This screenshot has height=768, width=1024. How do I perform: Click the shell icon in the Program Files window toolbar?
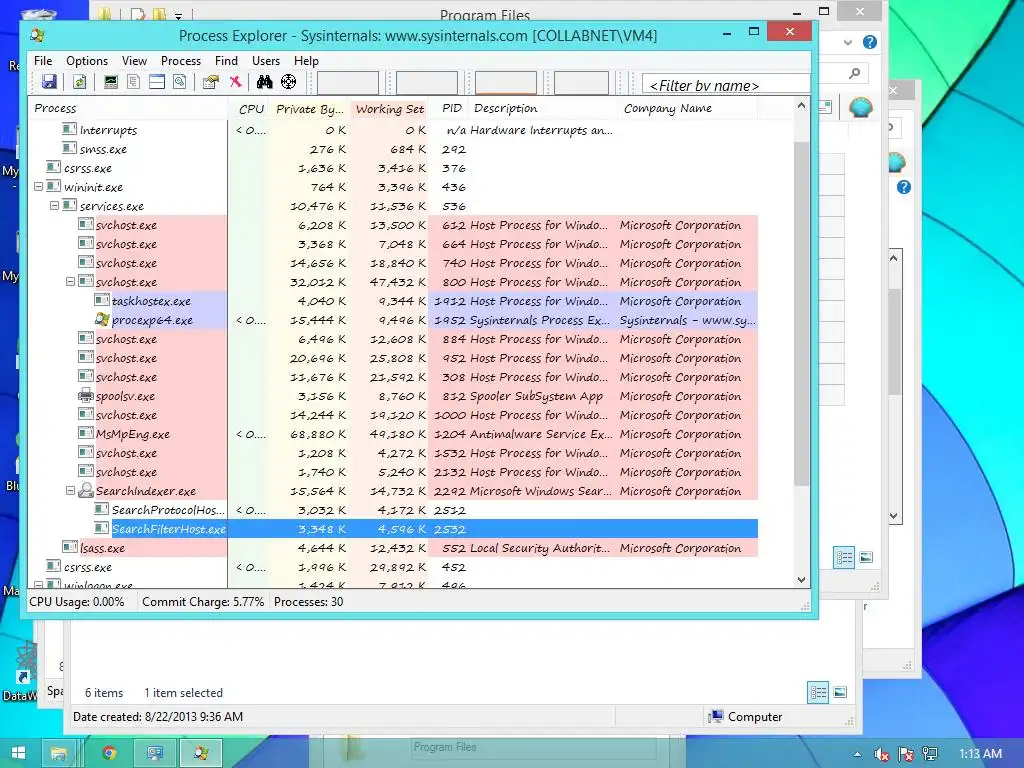pyautogui.click(x=861, y=106)
